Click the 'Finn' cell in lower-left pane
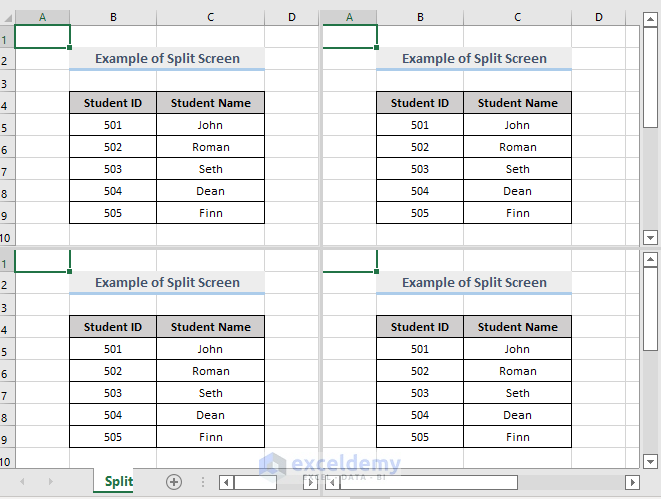 click(x=210, y=437)
